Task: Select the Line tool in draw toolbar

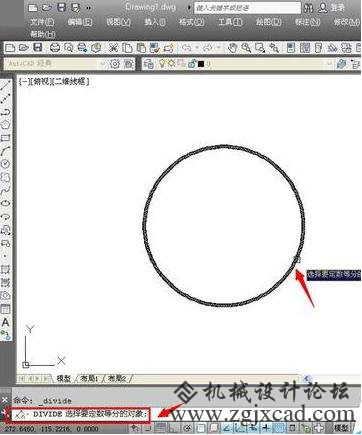Action: tap(5, 86)
